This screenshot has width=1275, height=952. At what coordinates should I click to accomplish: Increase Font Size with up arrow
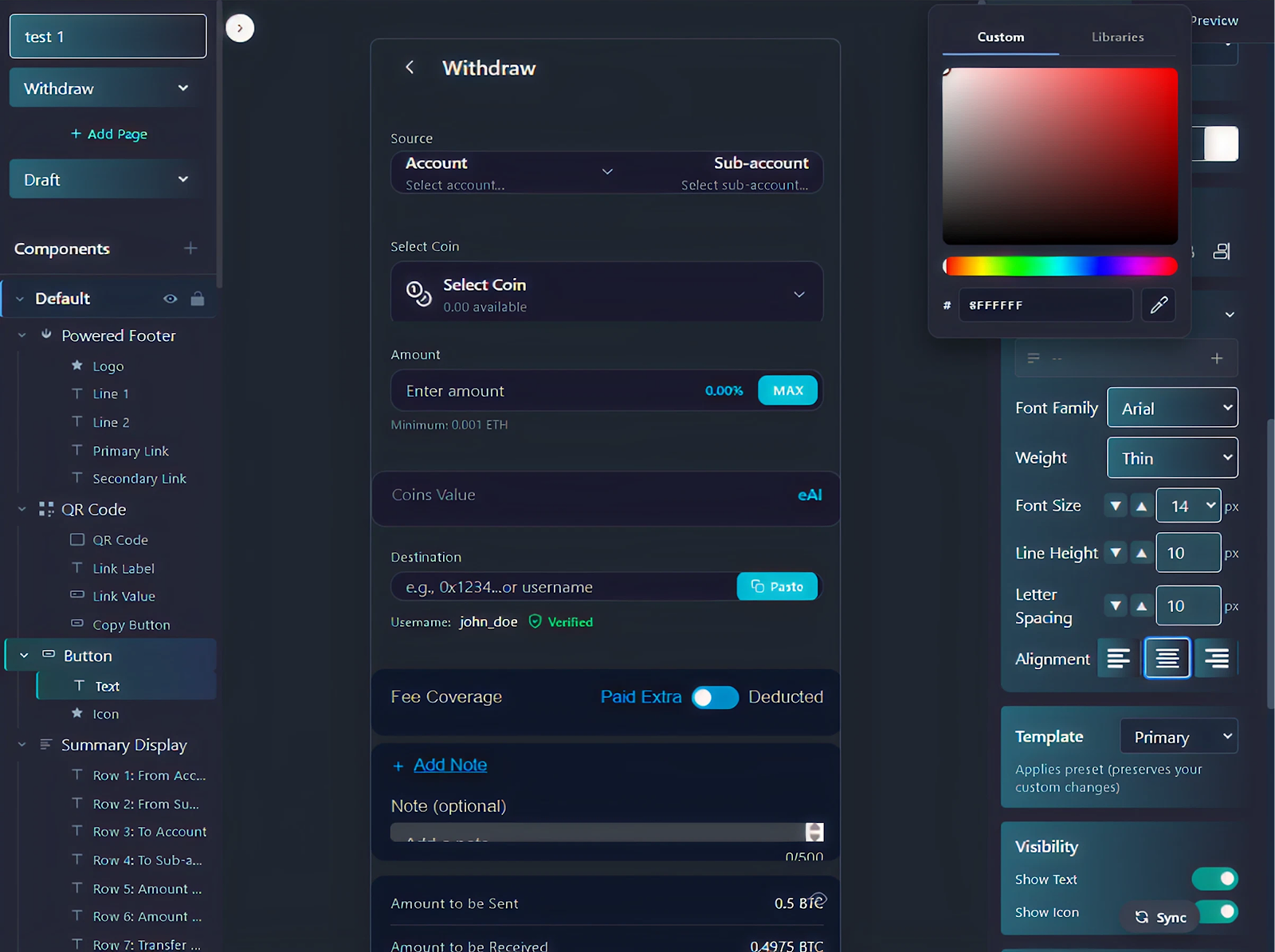[x=1142, y=506]
